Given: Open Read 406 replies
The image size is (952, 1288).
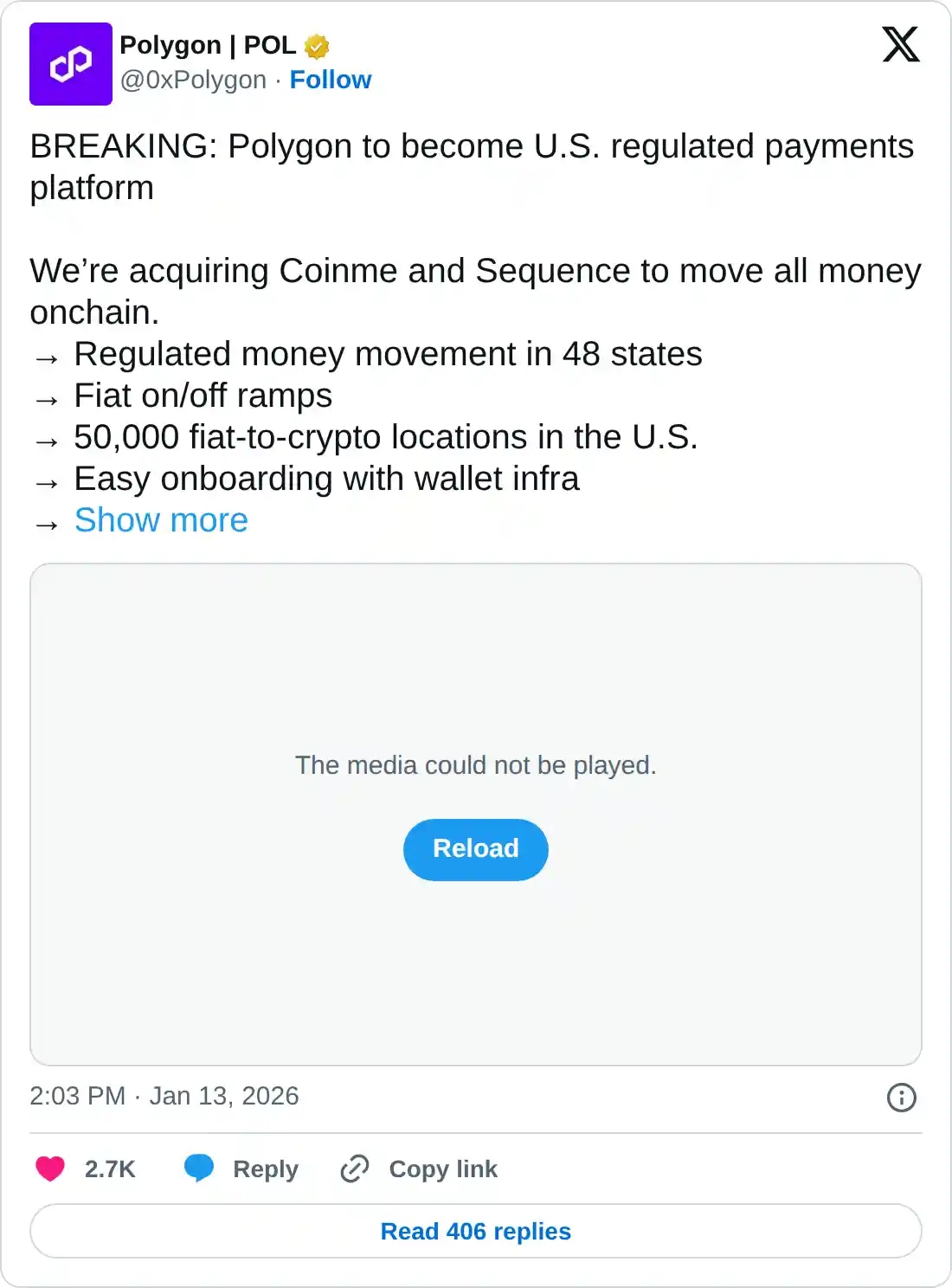Looking at the screenshot, I should pos(475,1231).
